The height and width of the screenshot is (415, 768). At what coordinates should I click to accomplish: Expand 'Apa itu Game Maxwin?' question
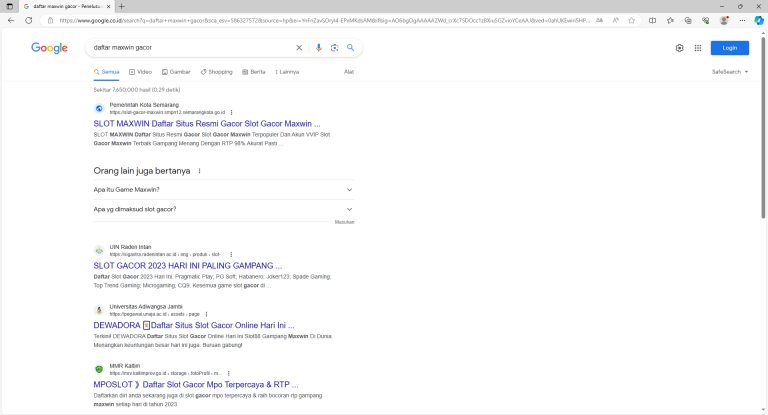[x=223, y=190]
